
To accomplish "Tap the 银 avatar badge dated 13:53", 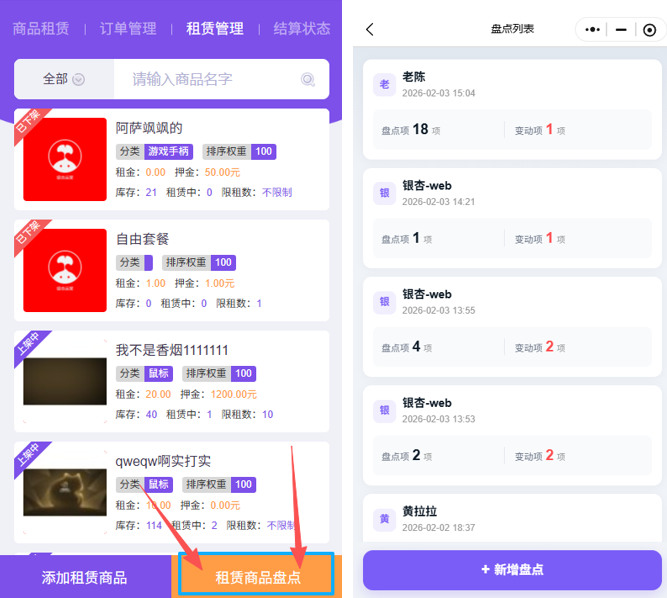I will (x=384, y=410).
